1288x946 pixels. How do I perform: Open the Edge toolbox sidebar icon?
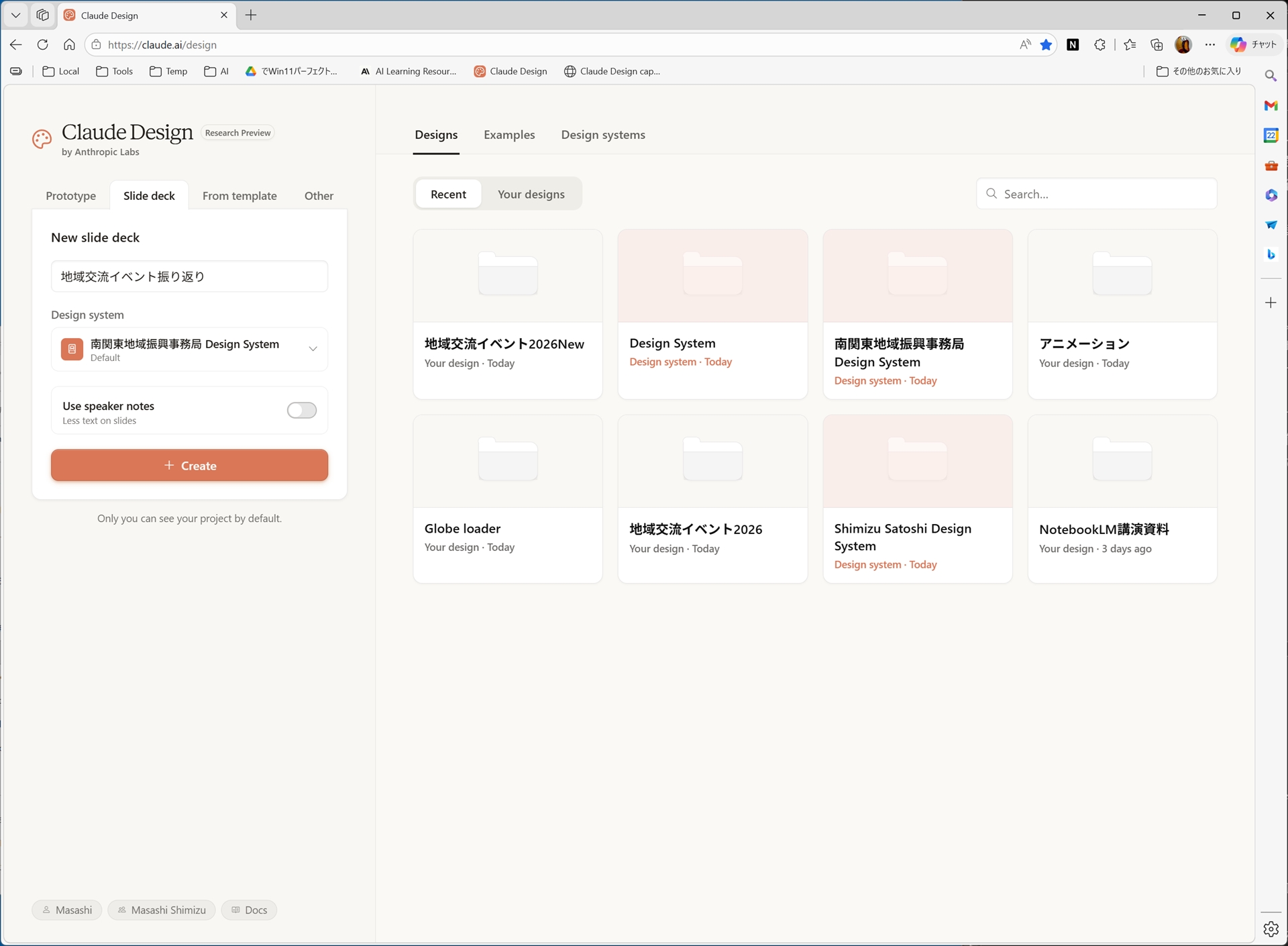tap(1271, 166)
